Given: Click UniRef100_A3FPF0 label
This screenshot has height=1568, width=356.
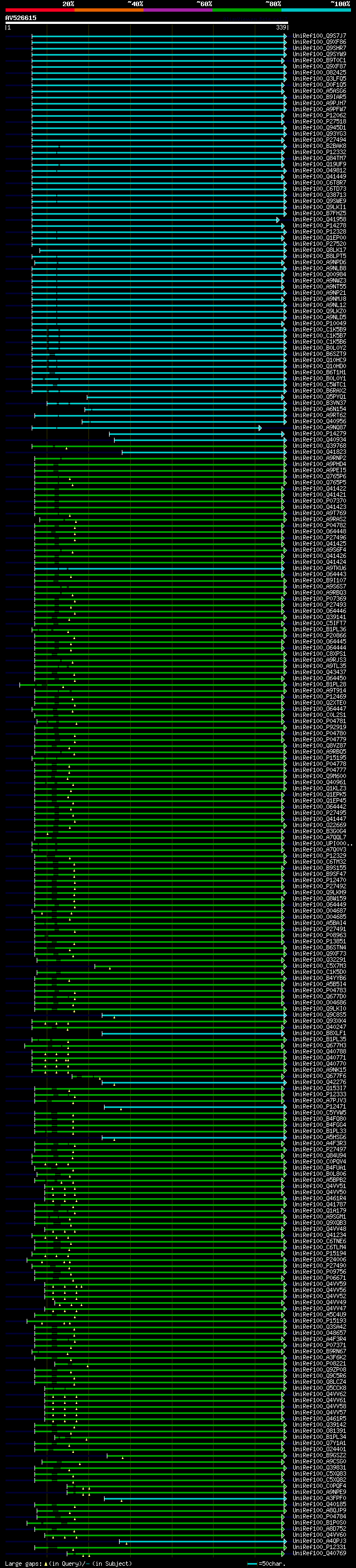Looking at the screenshot, I should (x=319, y=1498).
